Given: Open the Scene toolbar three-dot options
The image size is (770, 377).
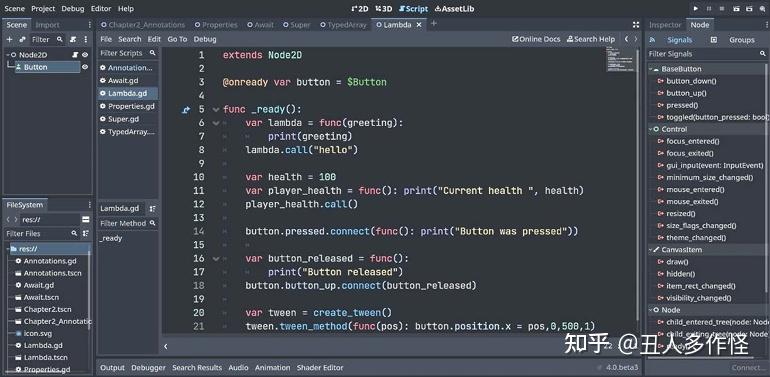Looking at the screenshot, I should coord(86,39).
